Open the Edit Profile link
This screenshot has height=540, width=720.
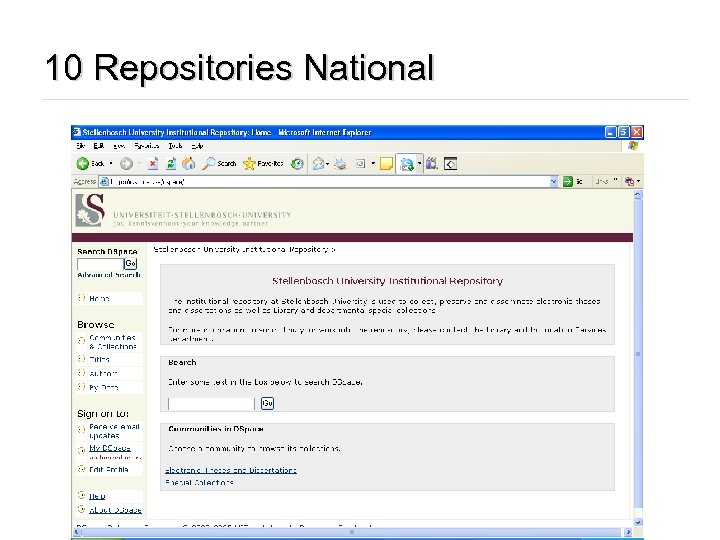[109, 469]
